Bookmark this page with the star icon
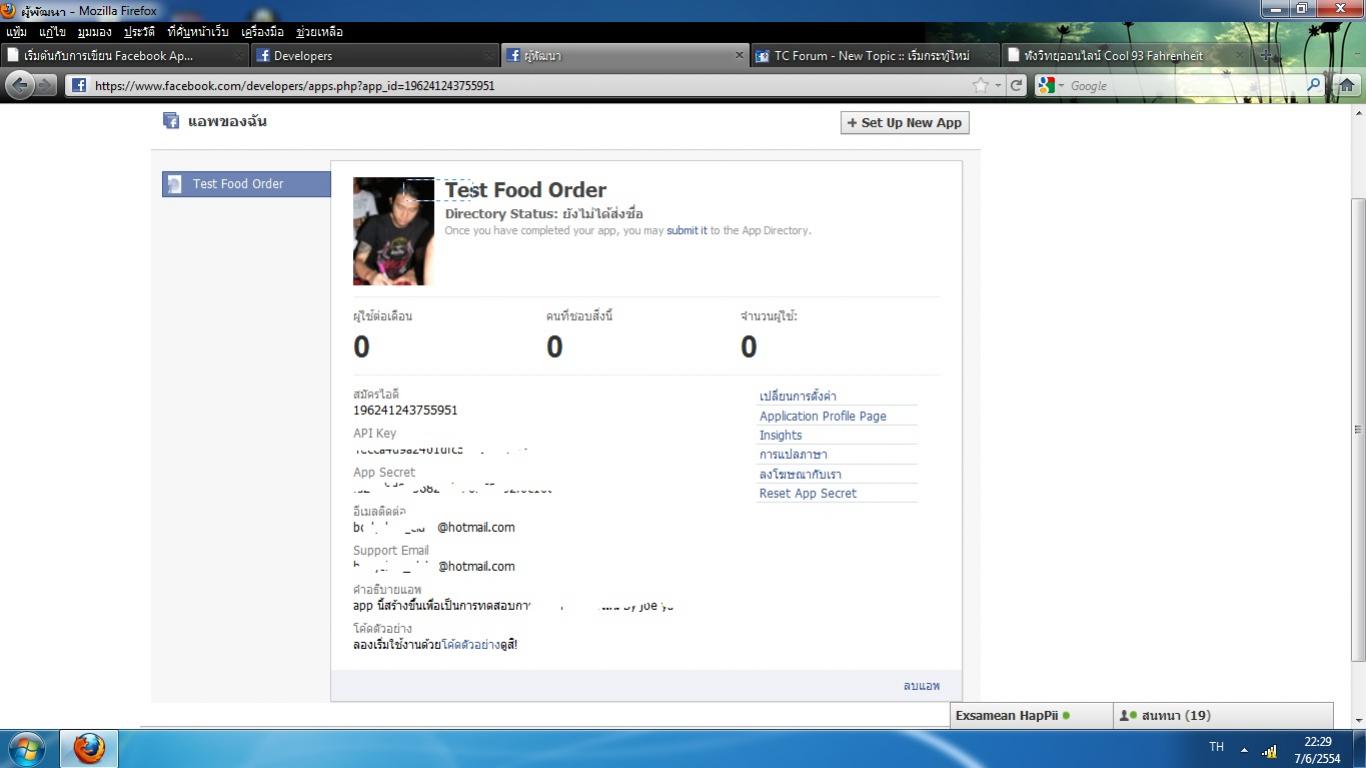This screenshot has height=768, width=1366. (x=980, y=86)
